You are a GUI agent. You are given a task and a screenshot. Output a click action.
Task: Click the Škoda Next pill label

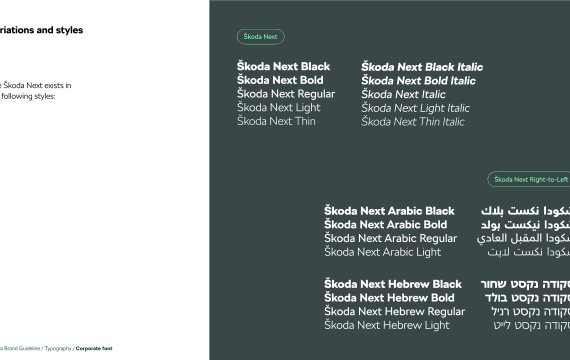point(260,37)
